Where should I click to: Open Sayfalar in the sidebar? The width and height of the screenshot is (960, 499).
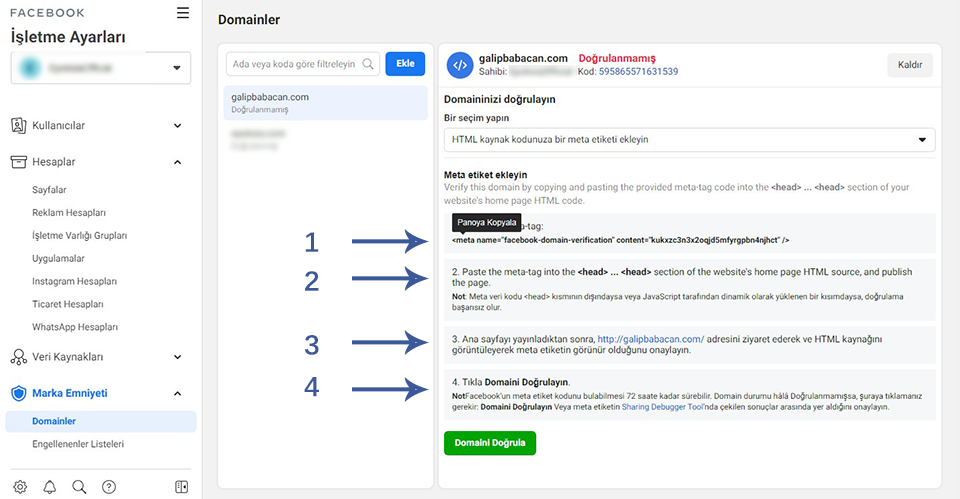coord(49,190)
